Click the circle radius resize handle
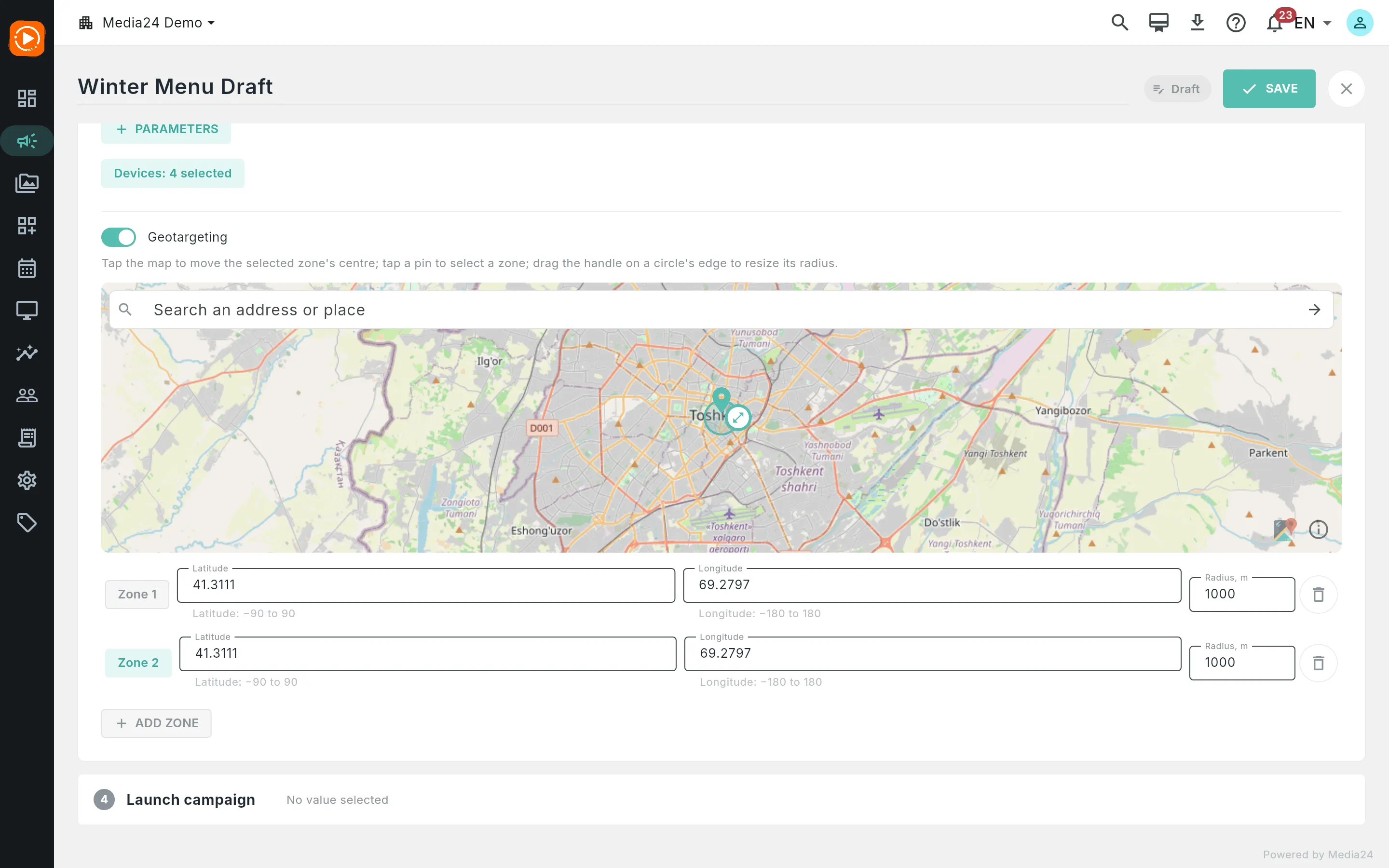 [x=738, y=417]
